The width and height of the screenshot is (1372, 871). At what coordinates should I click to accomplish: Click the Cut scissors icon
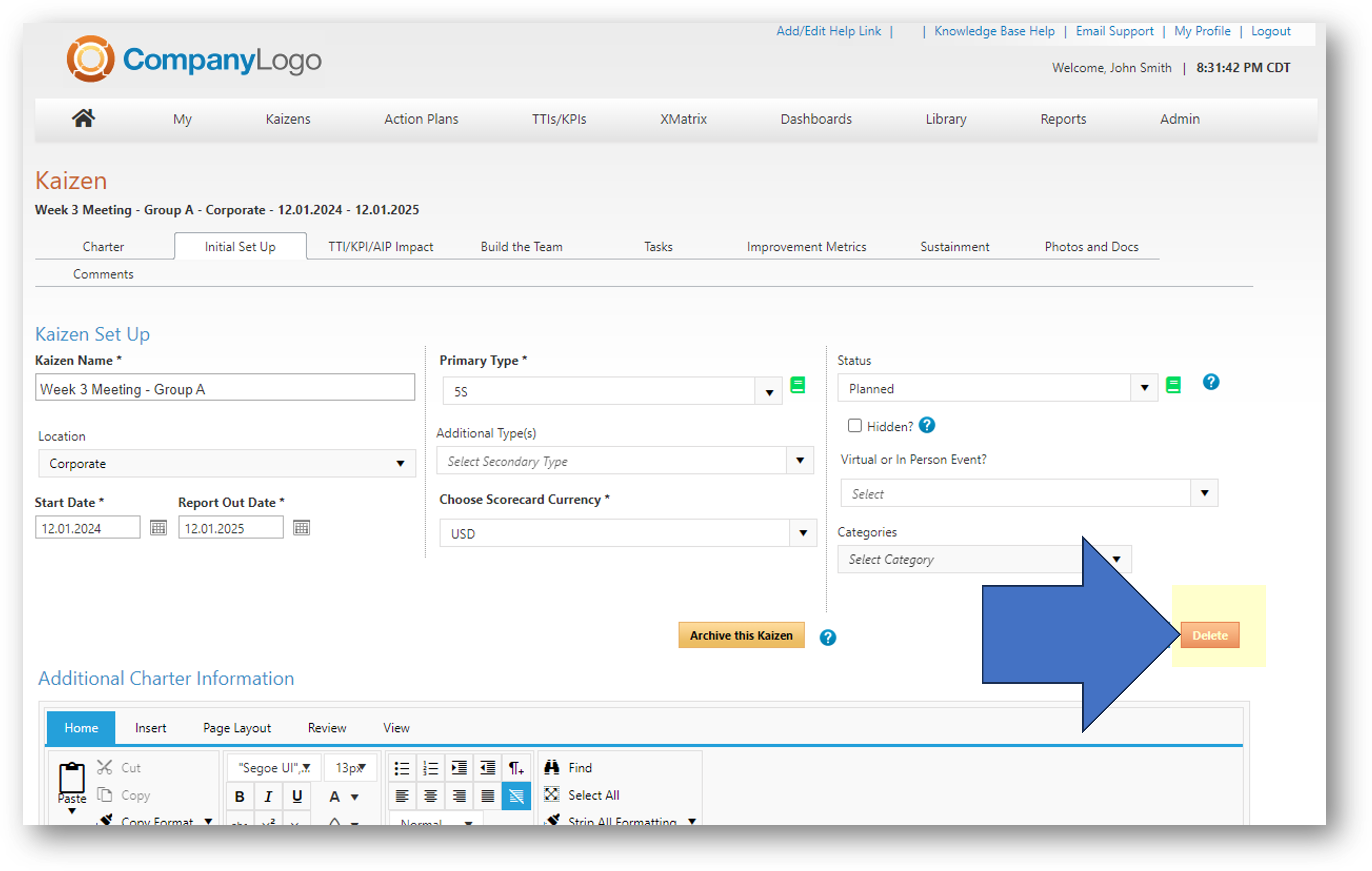[x=104, y=767]
